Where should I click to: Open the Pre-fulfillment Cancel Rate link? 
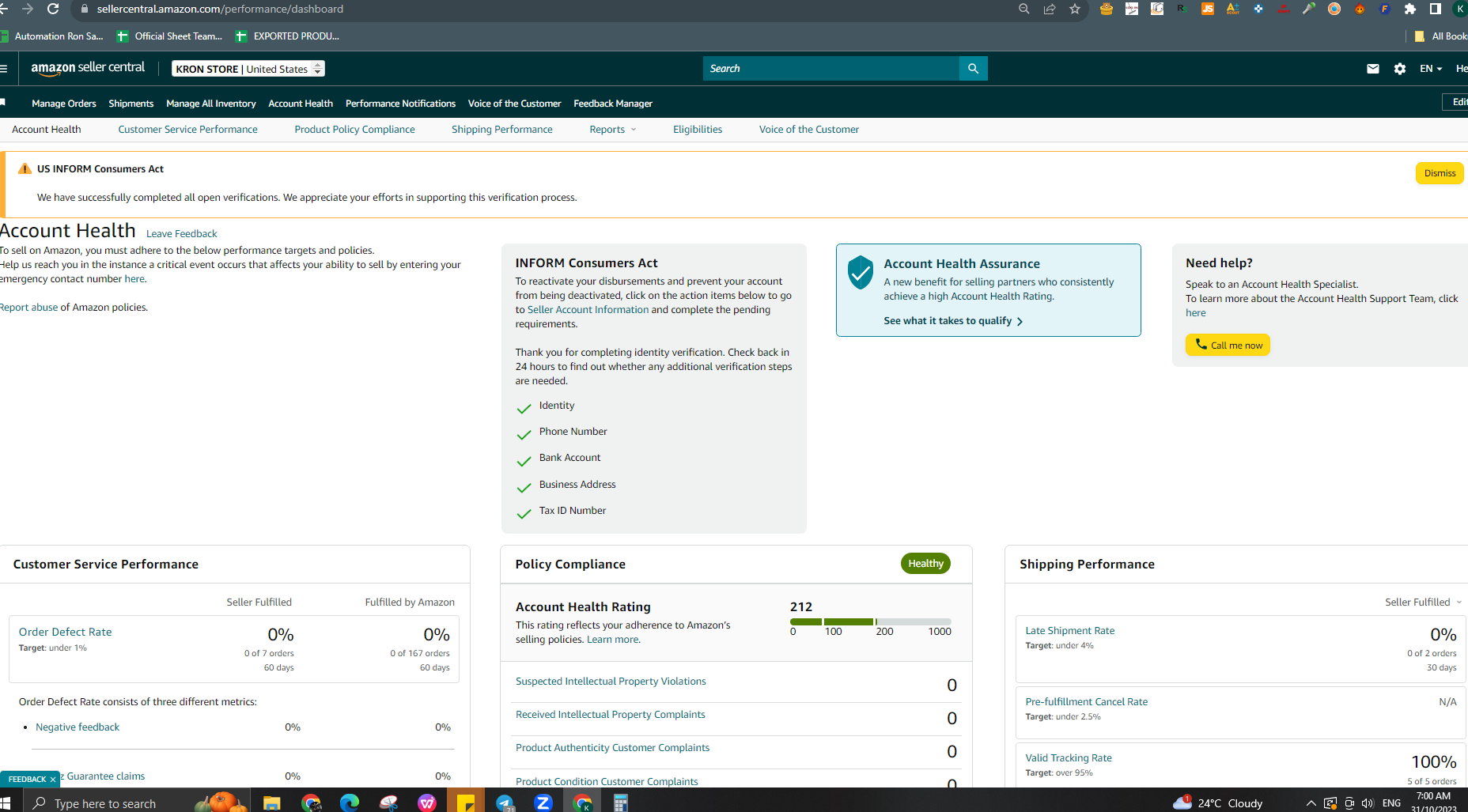1087,702
